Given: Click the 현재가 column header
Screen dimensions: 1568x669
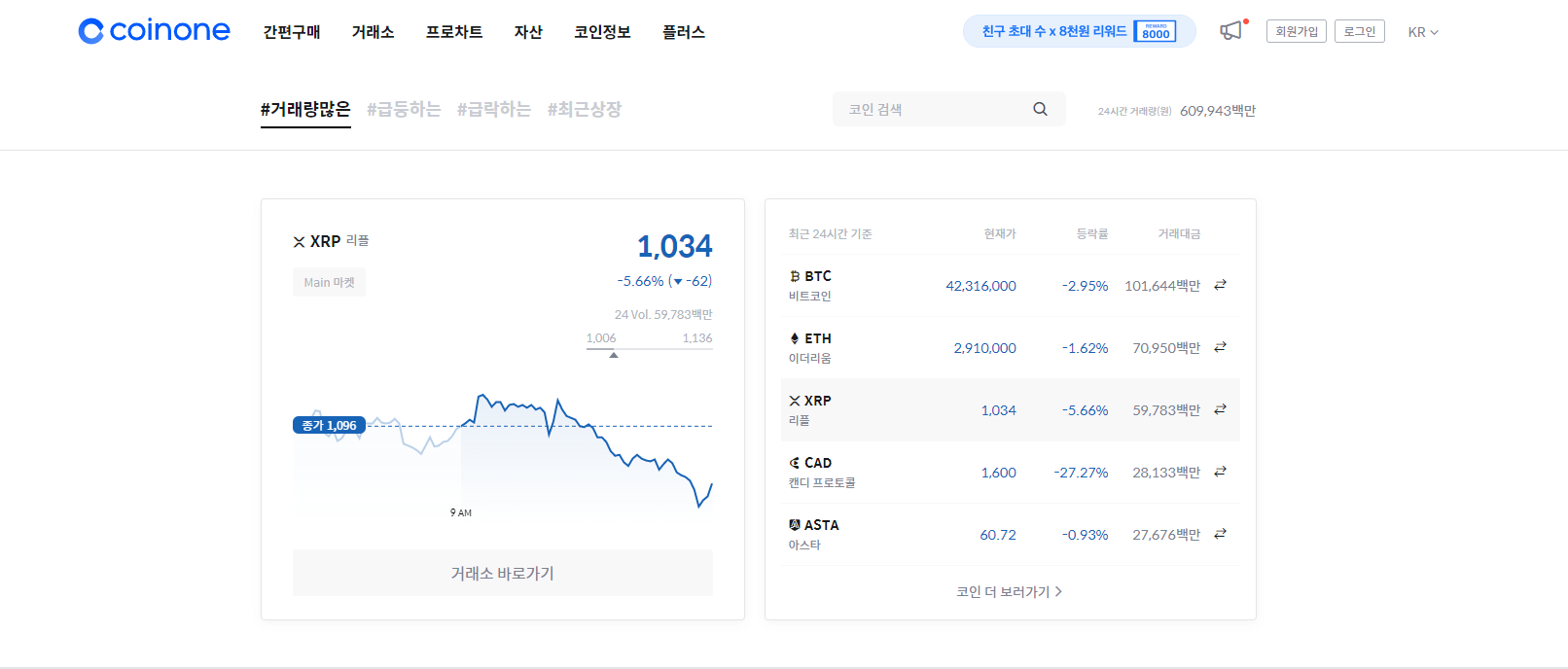Looking at the screenshot, I should coord(1000,234).
